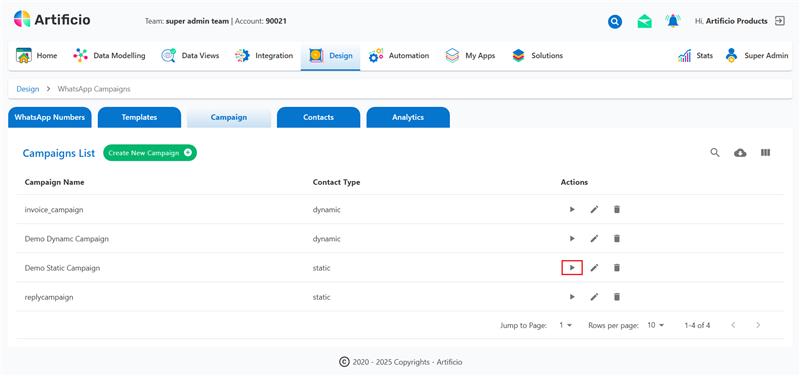Start the Demo Dynamc Campaign play icon

tap(572, 238)
